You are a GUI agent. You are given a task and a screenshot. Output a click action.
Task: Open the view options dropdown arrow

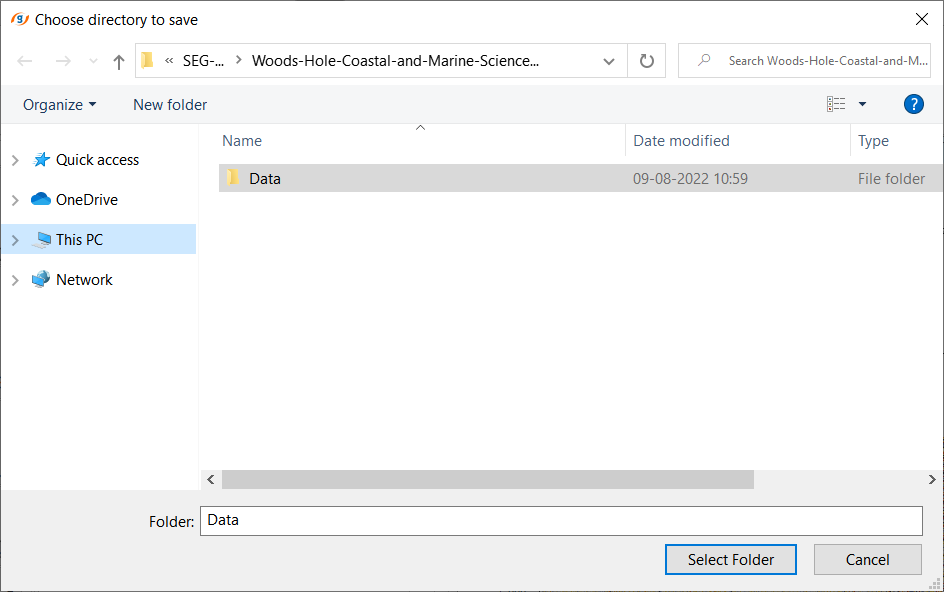pyautogui.click(x=862, y=104)
